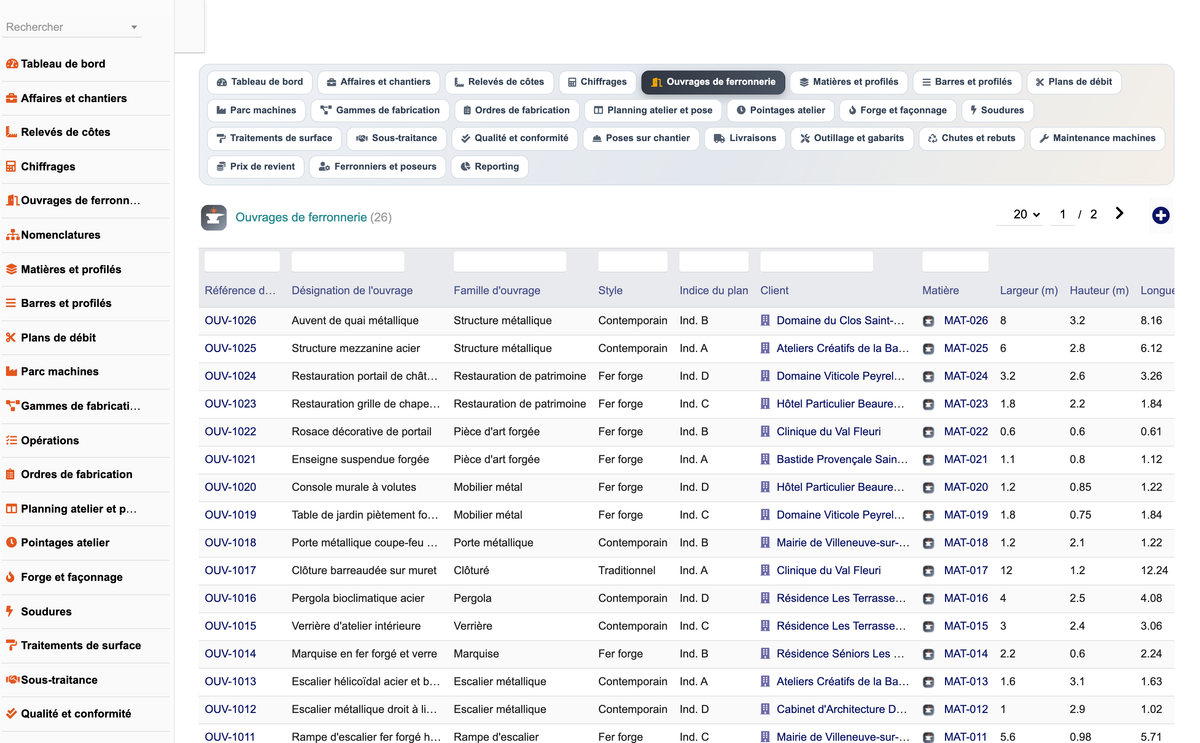Switch to the Matières et profilés tab

click(849, 82)
